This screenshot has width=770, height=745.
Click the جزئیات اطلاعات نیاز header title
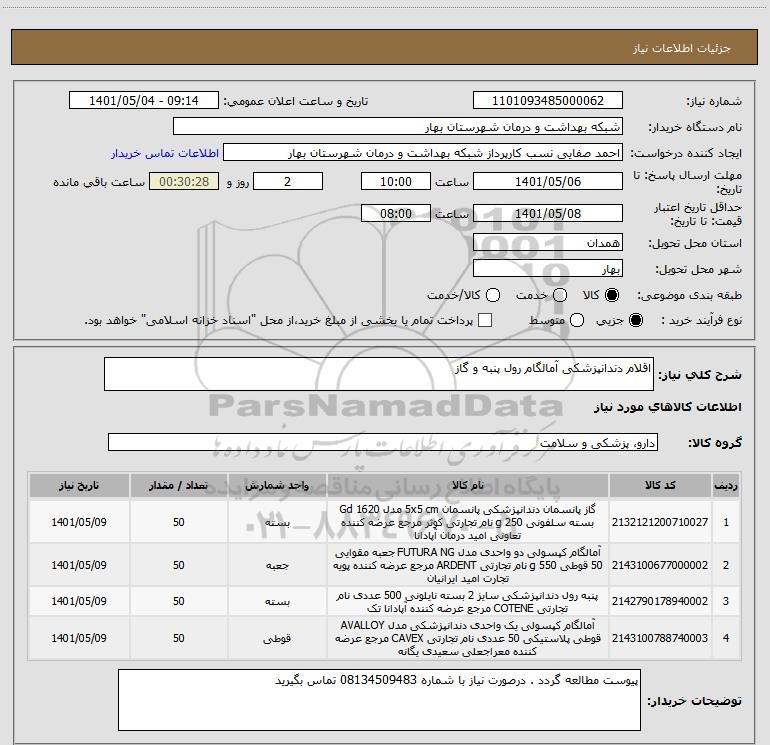tap(682, 48)
